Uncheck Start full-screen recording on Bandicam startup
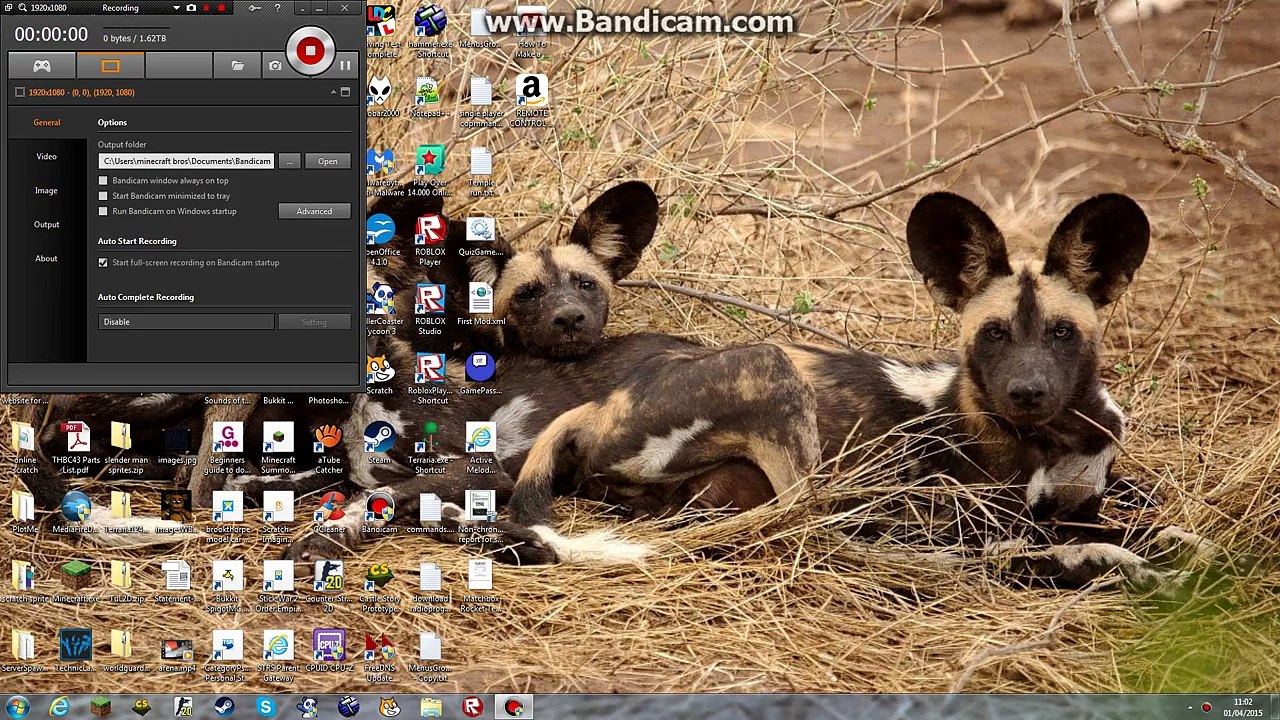This screenshot has height=720, width=1280. coord(103,262)
